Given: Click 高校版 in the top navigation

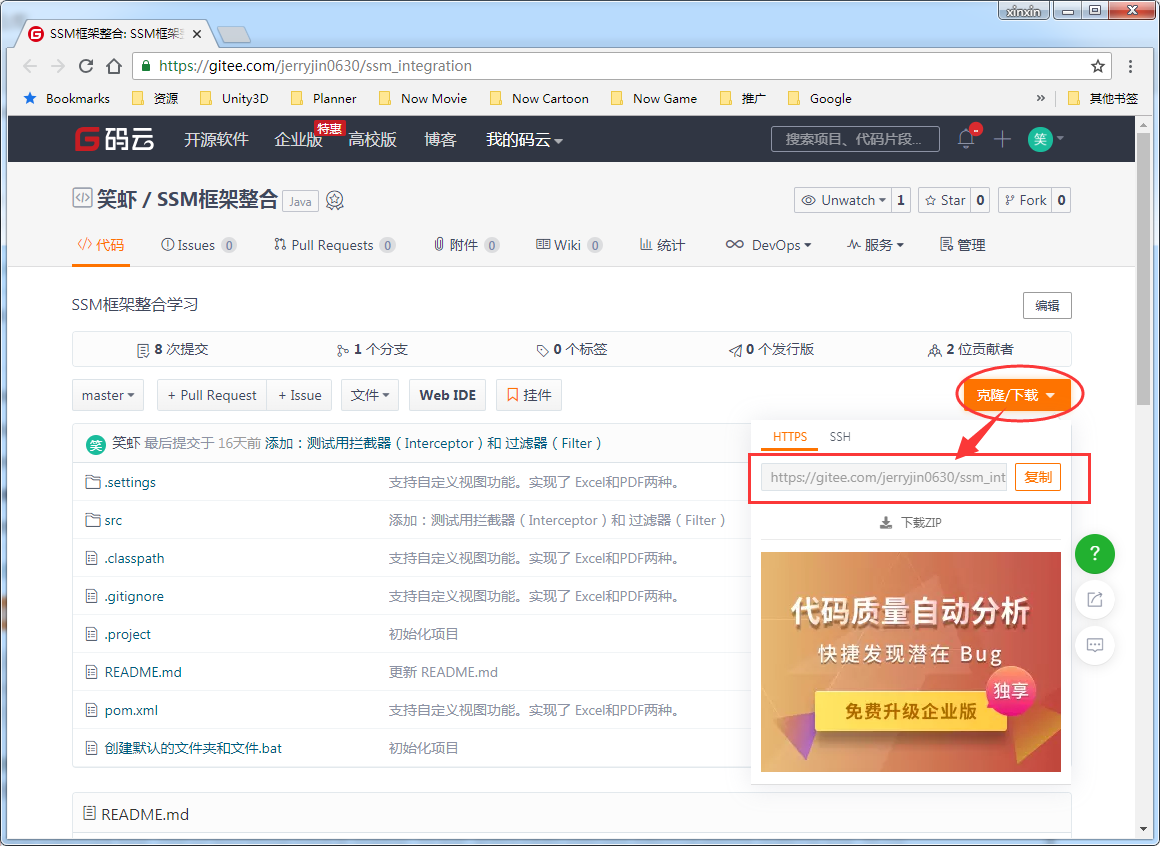Looking at the screenshot, I should click(x=372, y=139).
